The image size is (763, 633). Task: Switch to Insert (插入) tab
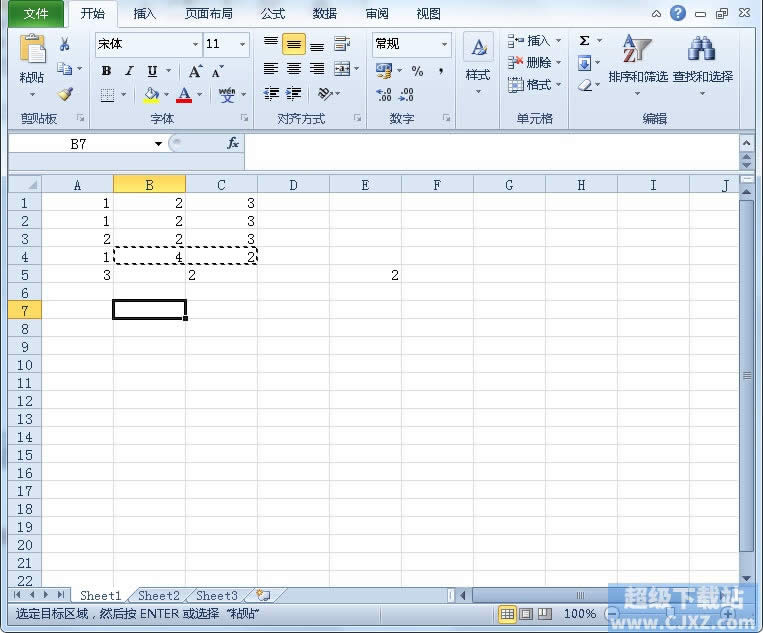tap(145, 14)
